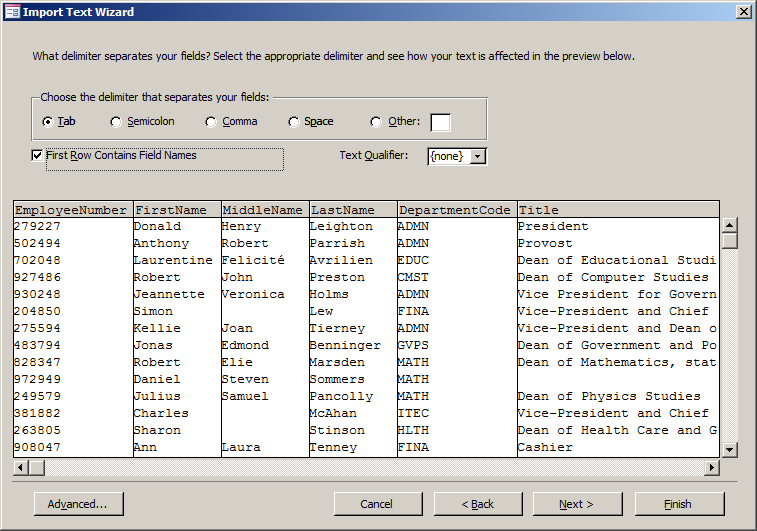Click middle name Felicité
This screenshot has width=757, height=531.
253,260
